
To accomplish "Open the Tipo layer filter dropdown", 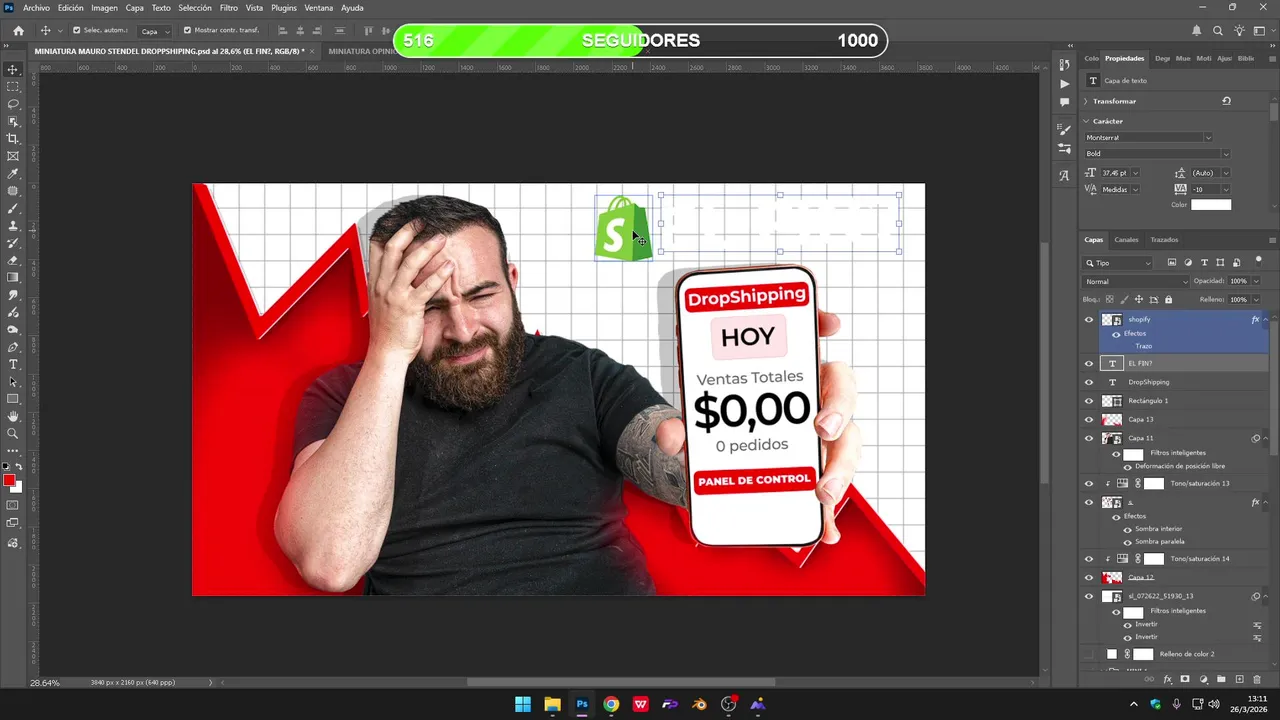I will coord(1118,263).
